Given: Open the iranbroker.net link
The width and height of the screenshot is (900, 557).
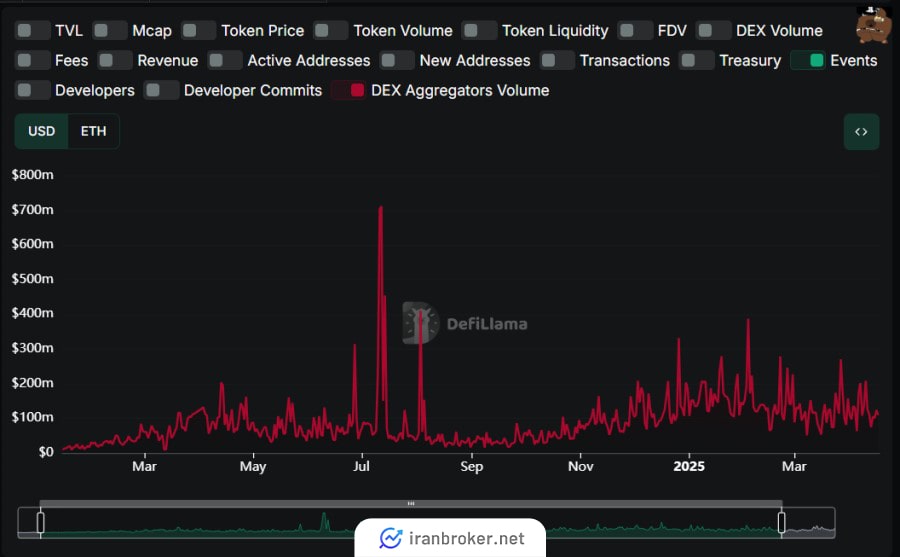Looking at the screenshot, I should coord(466,538).
